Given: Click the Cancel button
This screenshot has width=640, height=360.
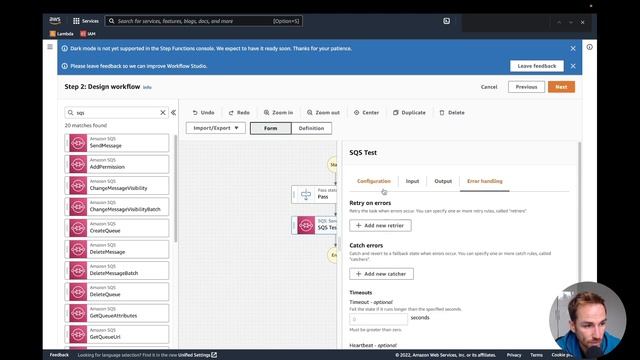Looking at the screenshot, I should click(x=489, y=87).
